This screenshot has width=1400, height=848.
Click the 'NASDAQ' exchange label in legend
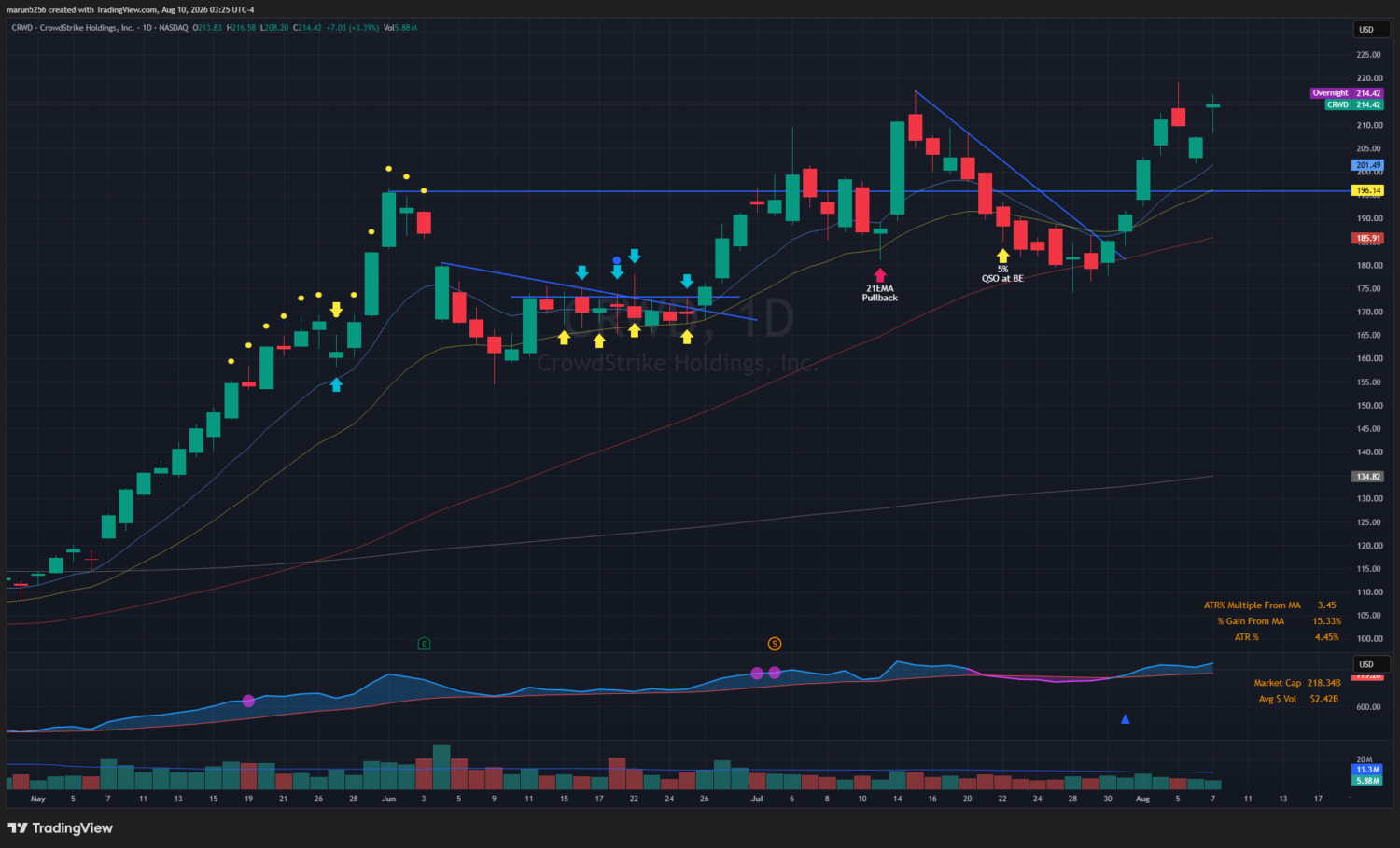pyautogui.click(x=174, y=28)
